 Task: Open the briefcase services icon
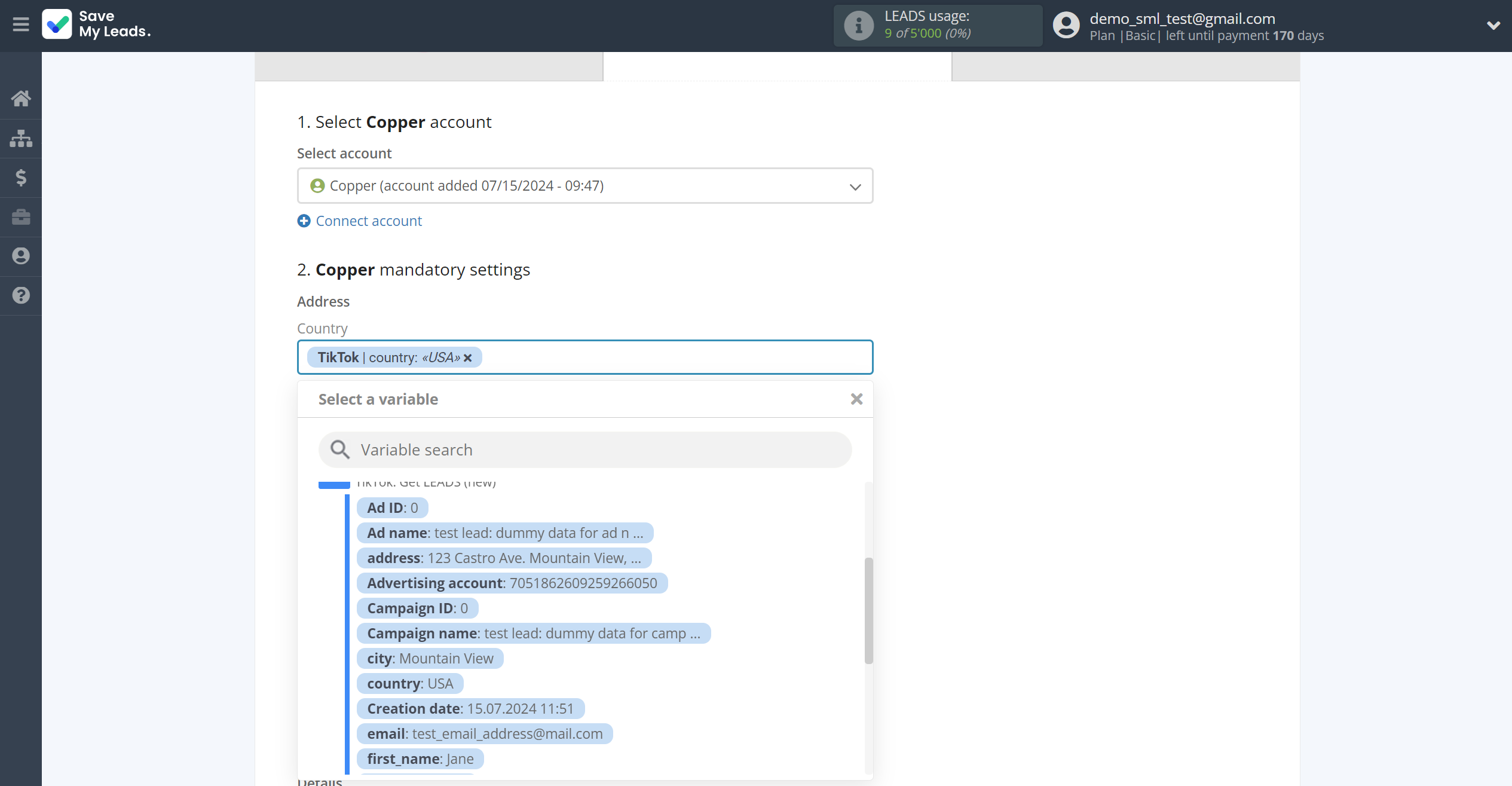pos(21,217)
